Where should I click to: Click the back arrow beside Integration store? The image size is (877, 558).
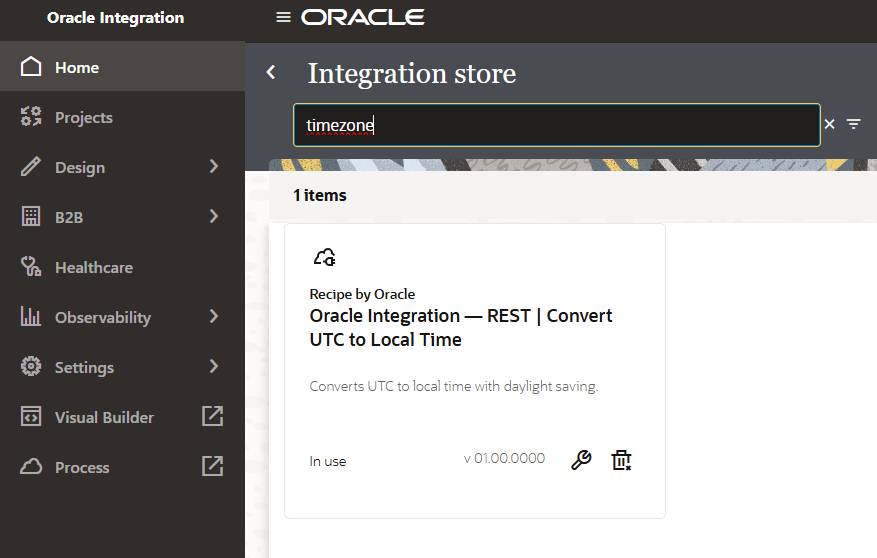(270, 72)
